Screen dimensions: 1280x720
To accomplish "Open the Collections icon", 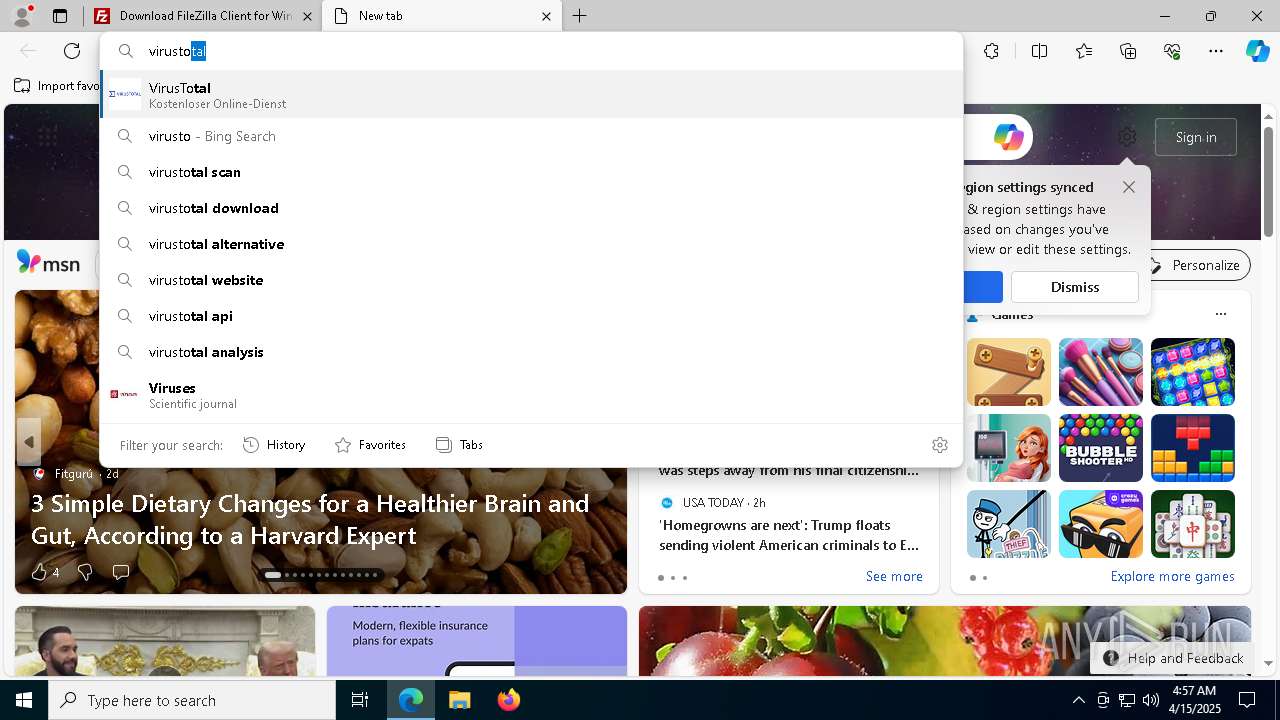I will [1128, 51].
